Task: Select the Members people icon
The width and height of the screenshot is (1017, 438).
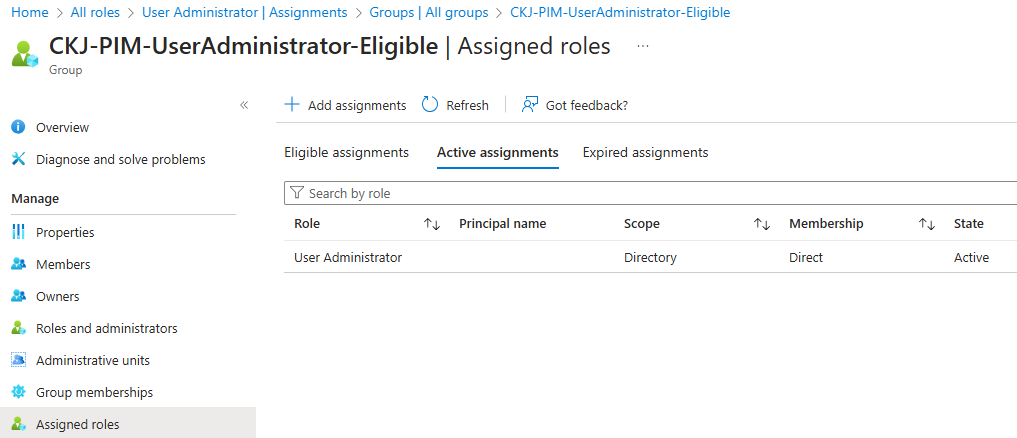Action: point(18,264)
